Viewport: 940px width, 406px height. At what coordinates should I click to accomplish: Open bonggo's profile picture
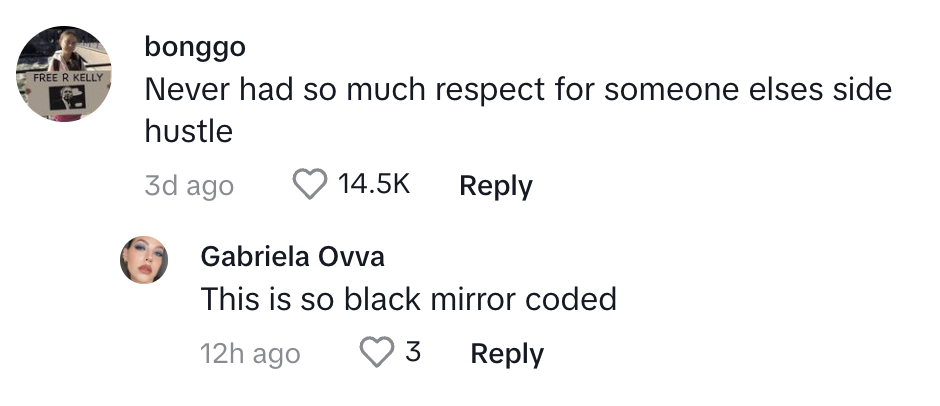coord(64,74)
